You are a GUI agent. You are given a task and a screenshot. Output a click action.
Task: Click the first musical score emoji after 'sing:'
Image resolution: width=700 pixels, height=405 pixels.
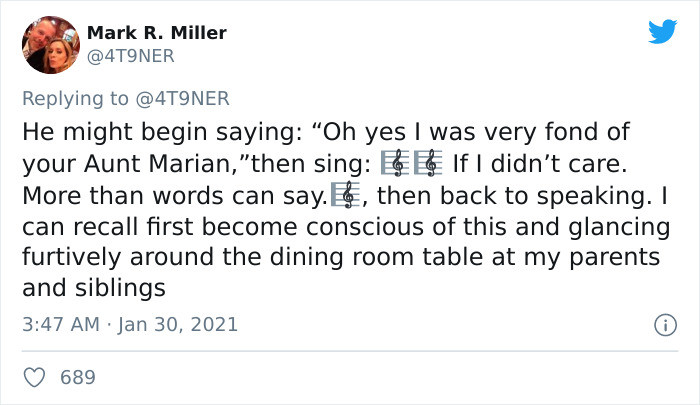click(x=395, y=163)
